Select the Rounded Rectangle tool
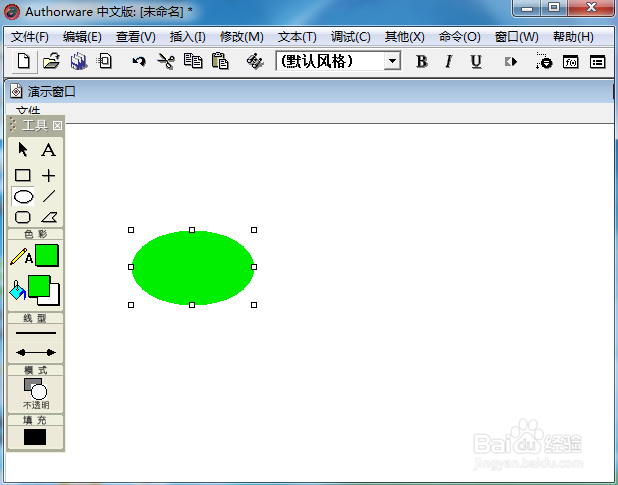This screenshot has height=485, width=618. tap(22, 217)
